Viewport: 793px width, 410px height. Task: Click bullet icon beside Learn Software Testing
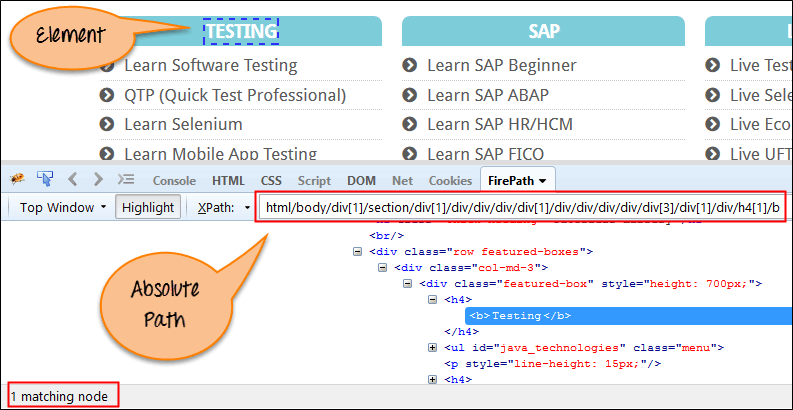pyautogui.click(x=107, y=66)
